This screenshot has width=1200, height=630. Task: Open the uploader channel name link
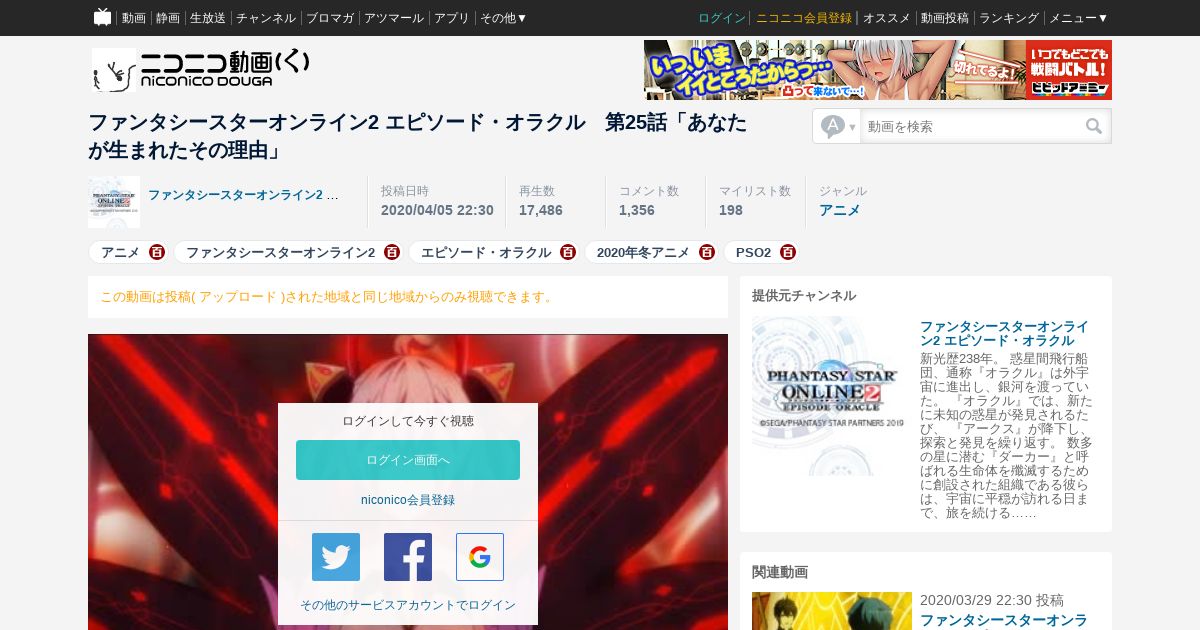tap(244, 194)
